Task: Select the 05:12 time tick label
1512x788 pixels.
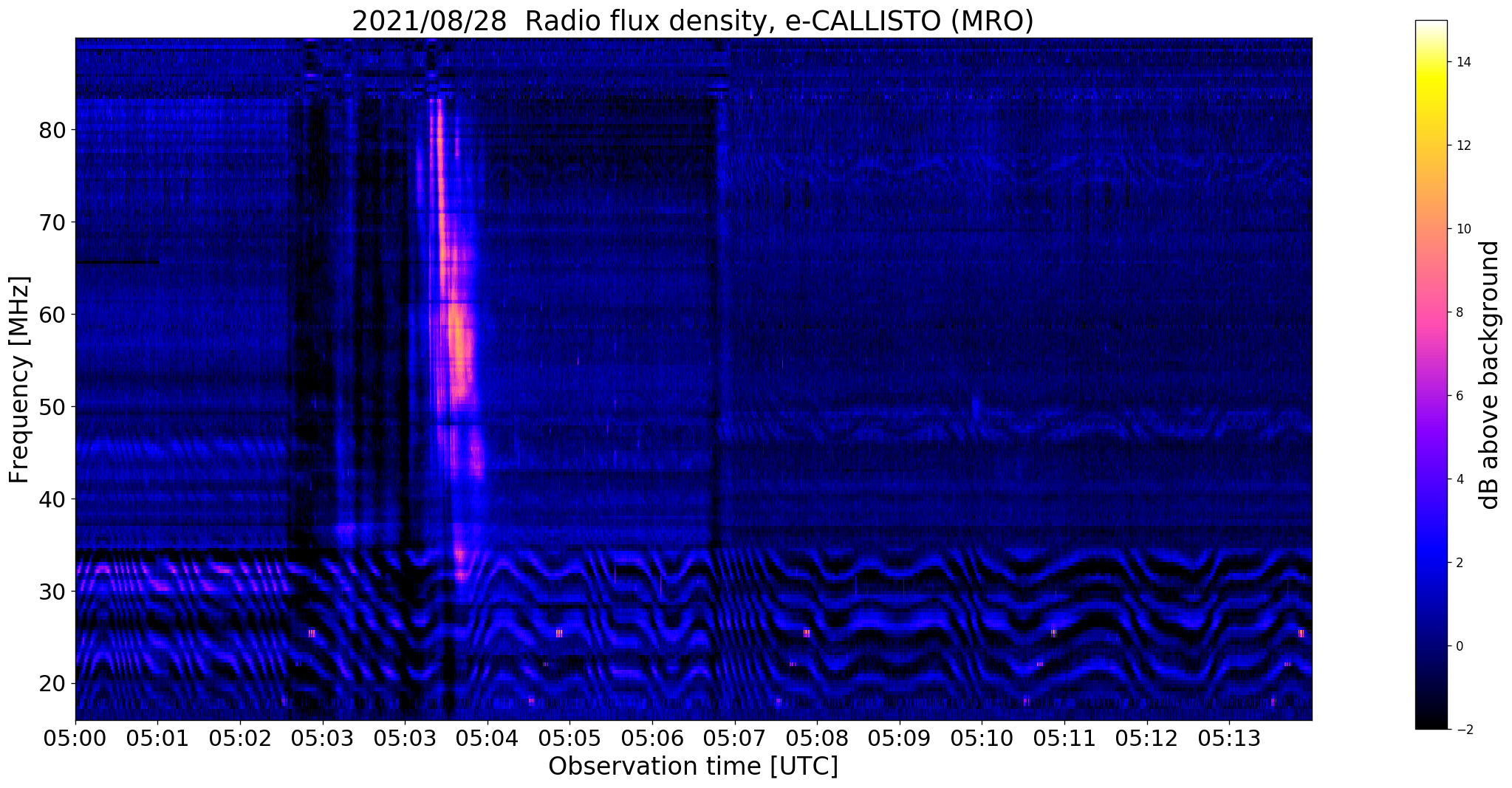Action: click(x=1147, y=738)
